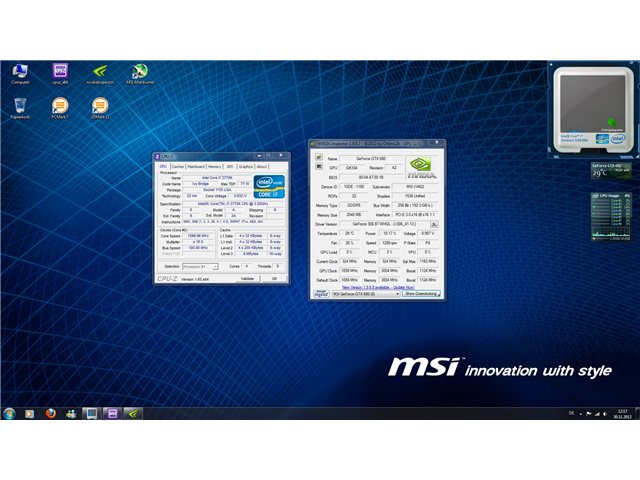Click the Core Speed value in CPU-Z
640x480 pixels.
point(198,236)
